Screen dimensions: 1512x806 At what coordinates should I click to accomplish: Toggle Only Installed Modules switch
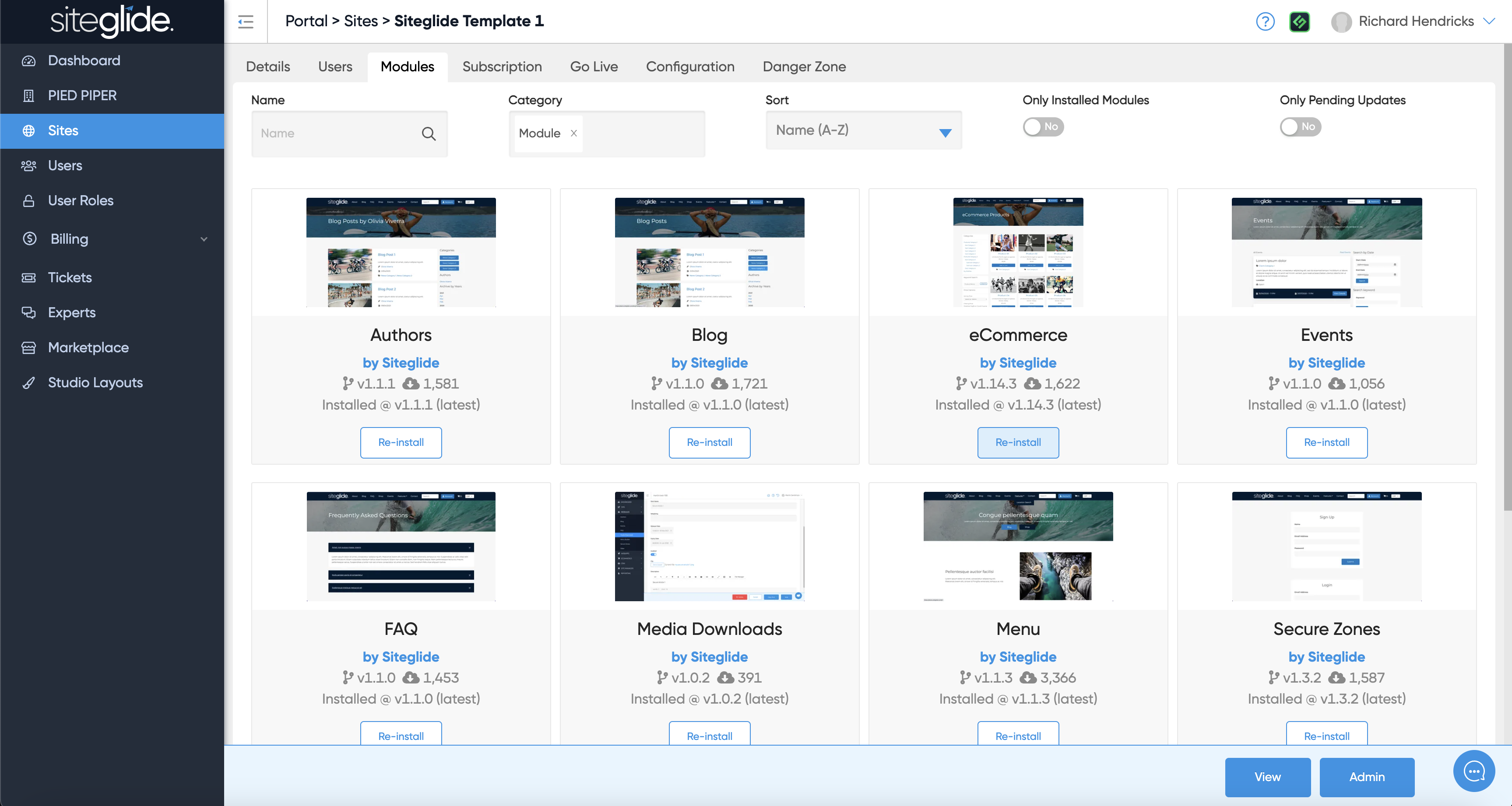coord(1042,127)
